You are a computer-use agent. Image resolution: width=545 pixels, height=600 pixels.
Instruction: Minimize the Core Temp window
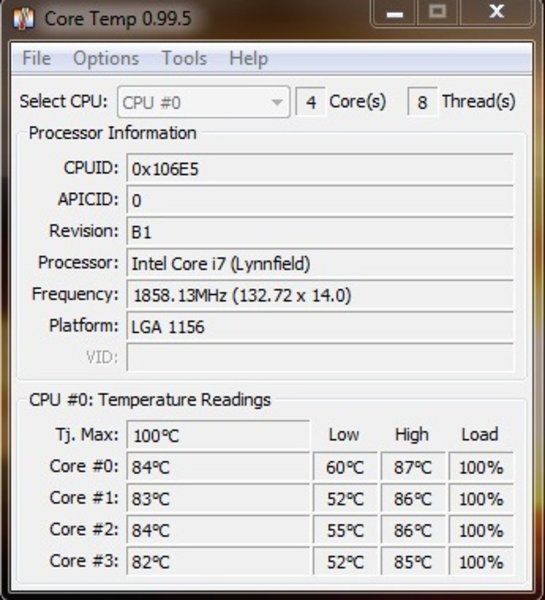pyautogui.click(x=395, y=13)
